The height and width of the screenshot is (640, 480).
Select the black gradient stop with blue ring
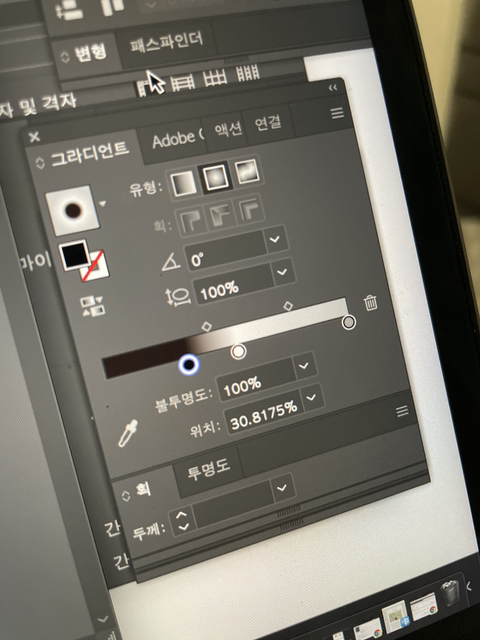[189, 364]
